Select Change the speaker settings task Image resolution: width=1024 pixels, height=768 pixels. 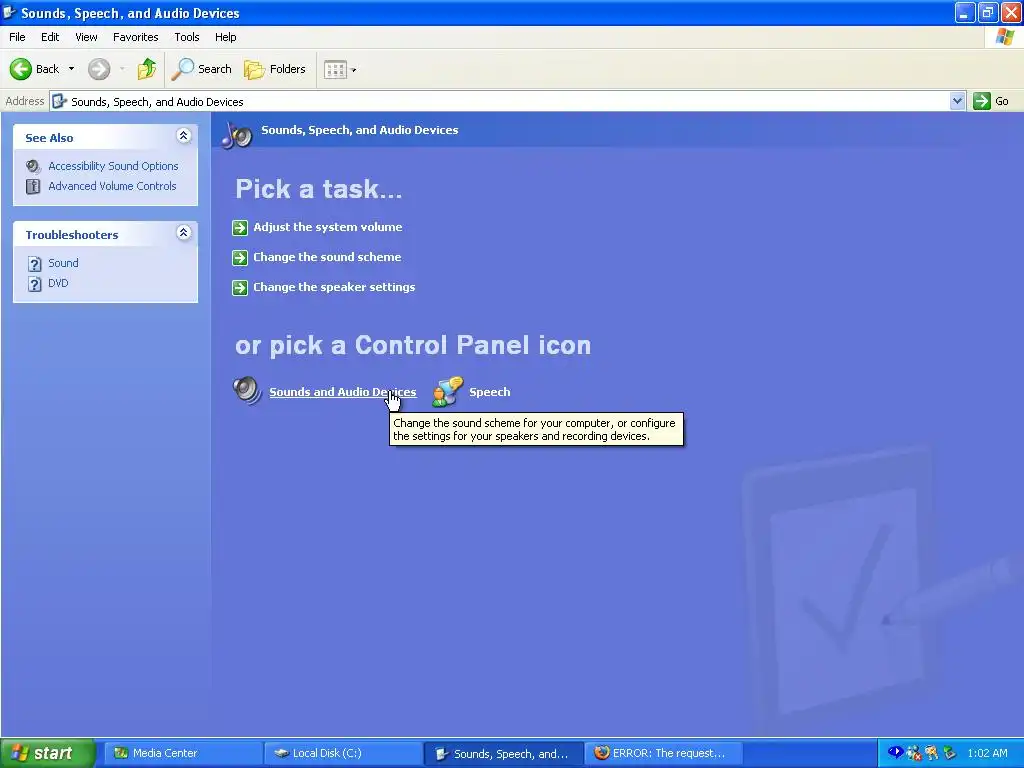[334, 287]
